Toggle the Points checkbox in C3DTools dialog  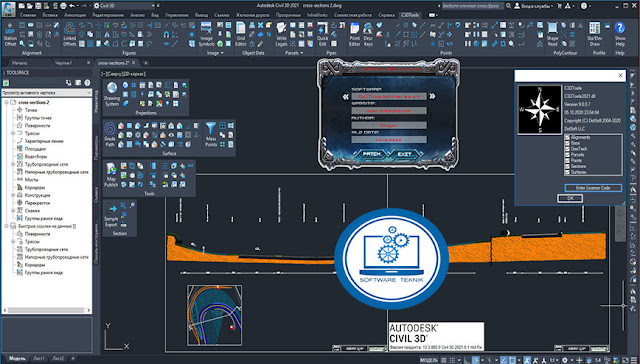pos(567,160)
